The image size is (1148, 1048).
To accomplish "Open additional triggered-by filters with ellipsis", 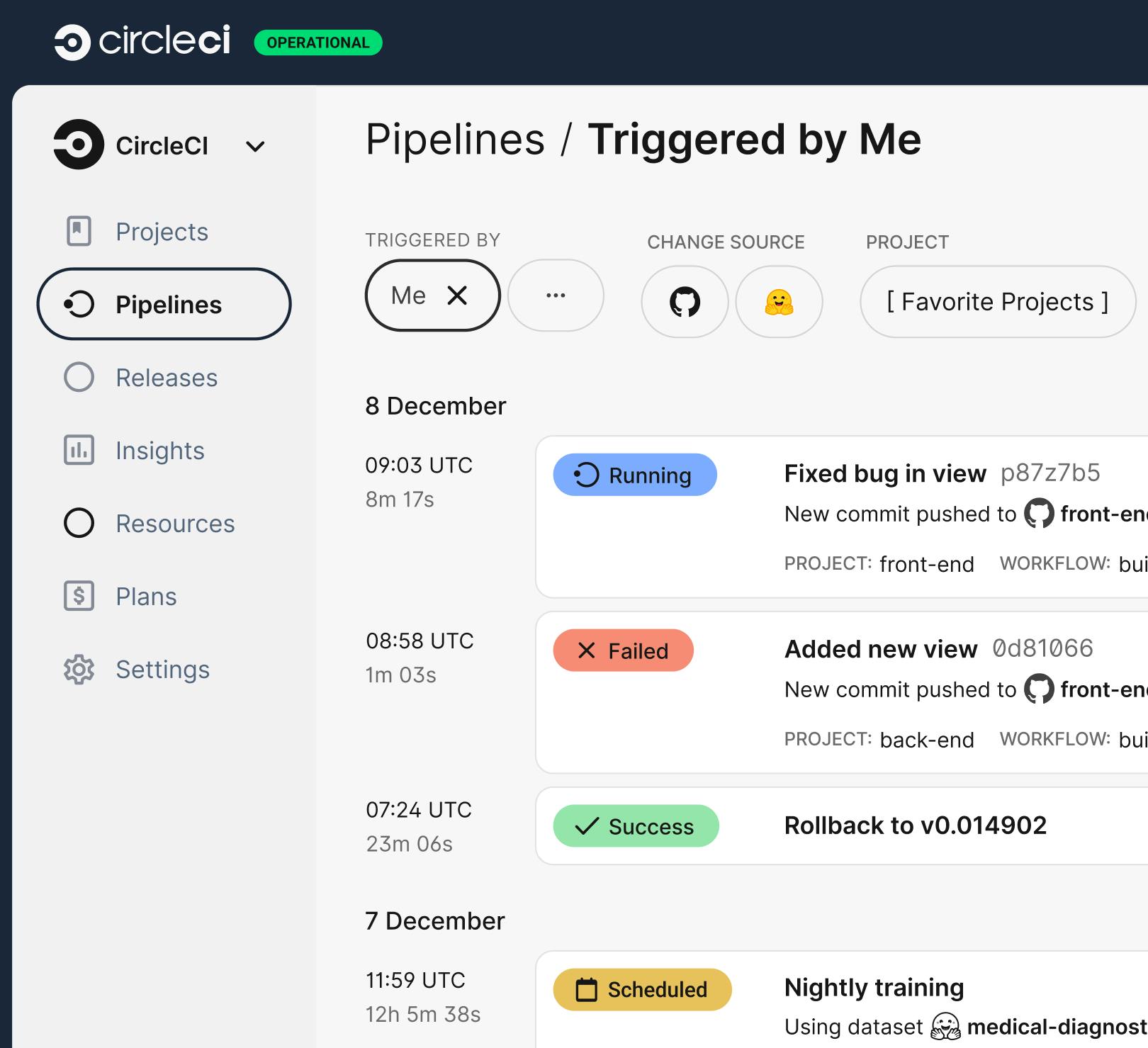I will tap(556, 295).
